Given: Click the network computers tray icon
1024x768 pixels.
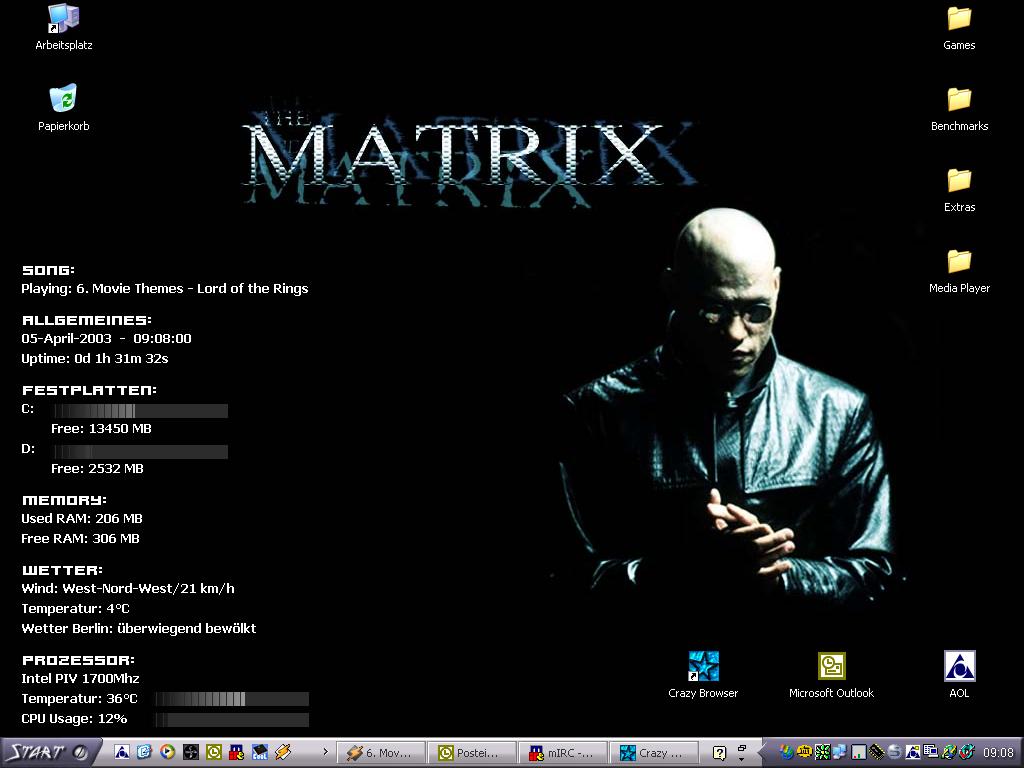Looking at the screenshot, I should (x=840, y=752).
